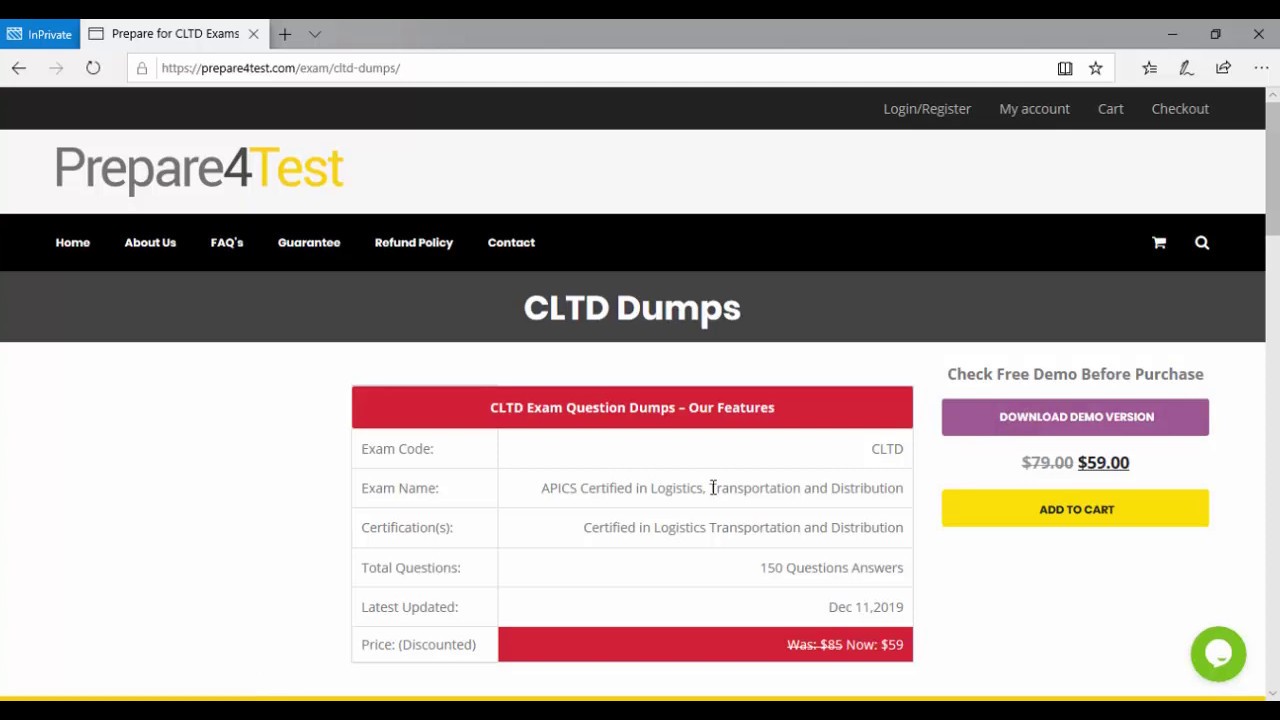The image size is (1280, 720).
Task: Click the InPrivate indicator badge
Action: coord(40,34)
